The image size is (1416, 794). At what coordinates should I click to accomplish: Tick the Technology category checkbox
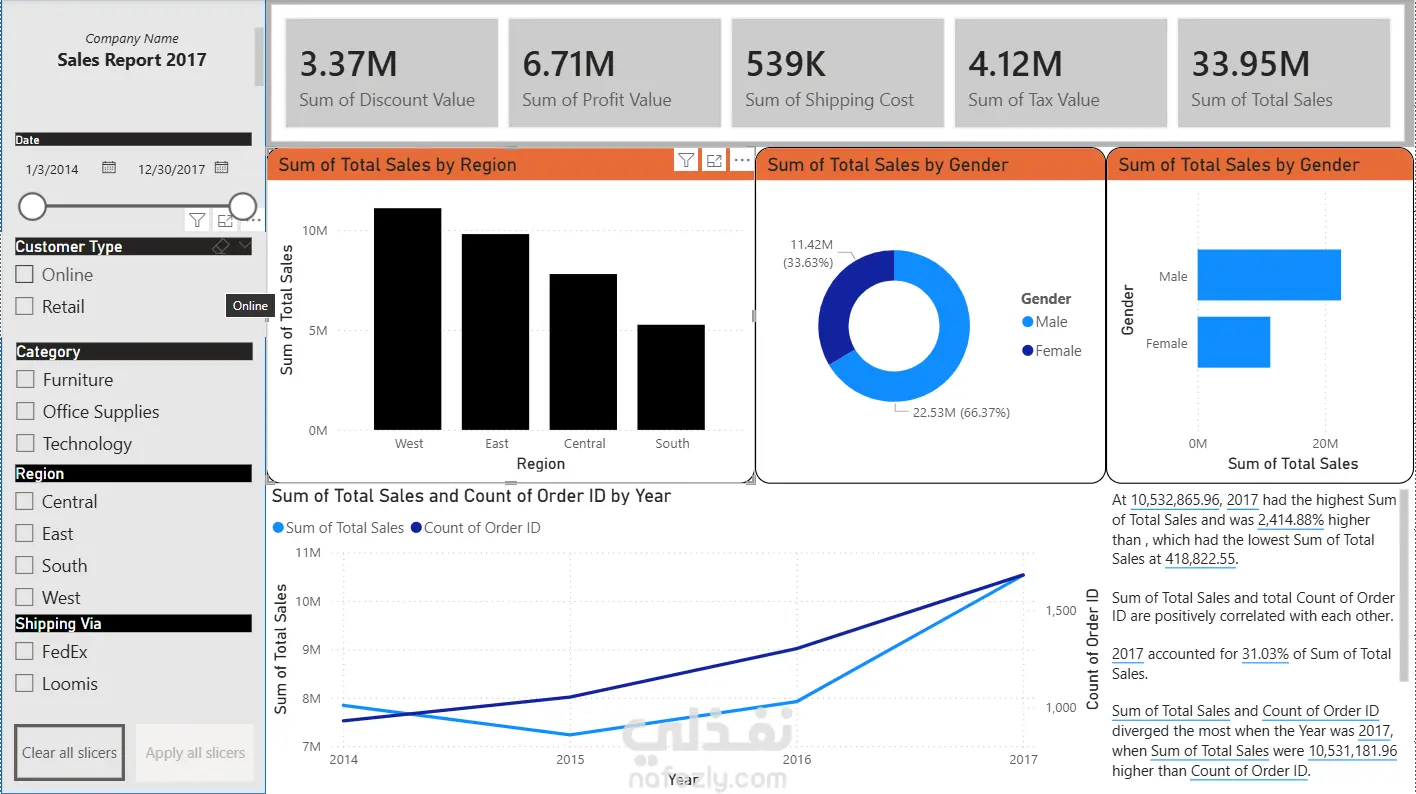pos(26,444)
